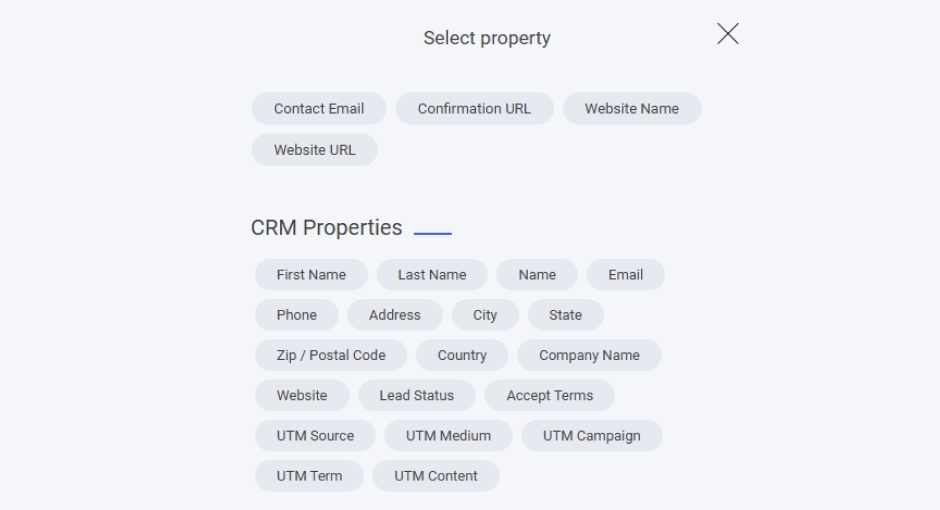
Task: Choose Zip / Postal Code property
Action: pyautogui.click(x=331, y=355)
